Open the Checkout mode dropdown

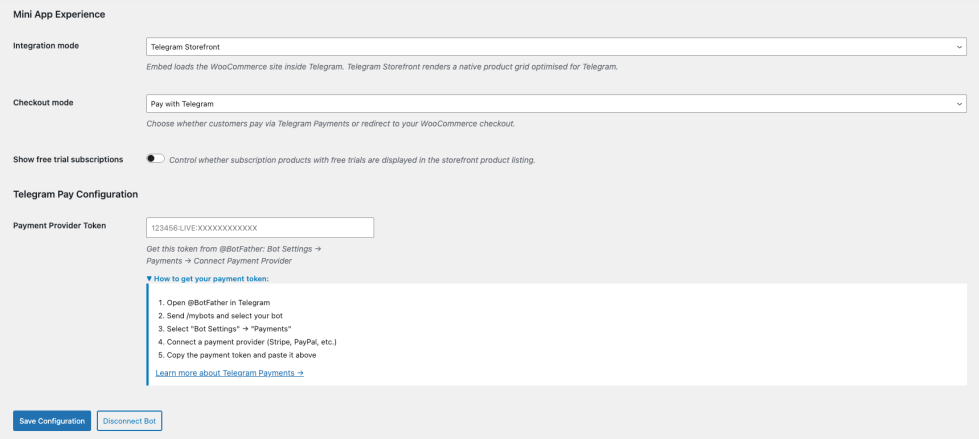[x=555, y=103]
